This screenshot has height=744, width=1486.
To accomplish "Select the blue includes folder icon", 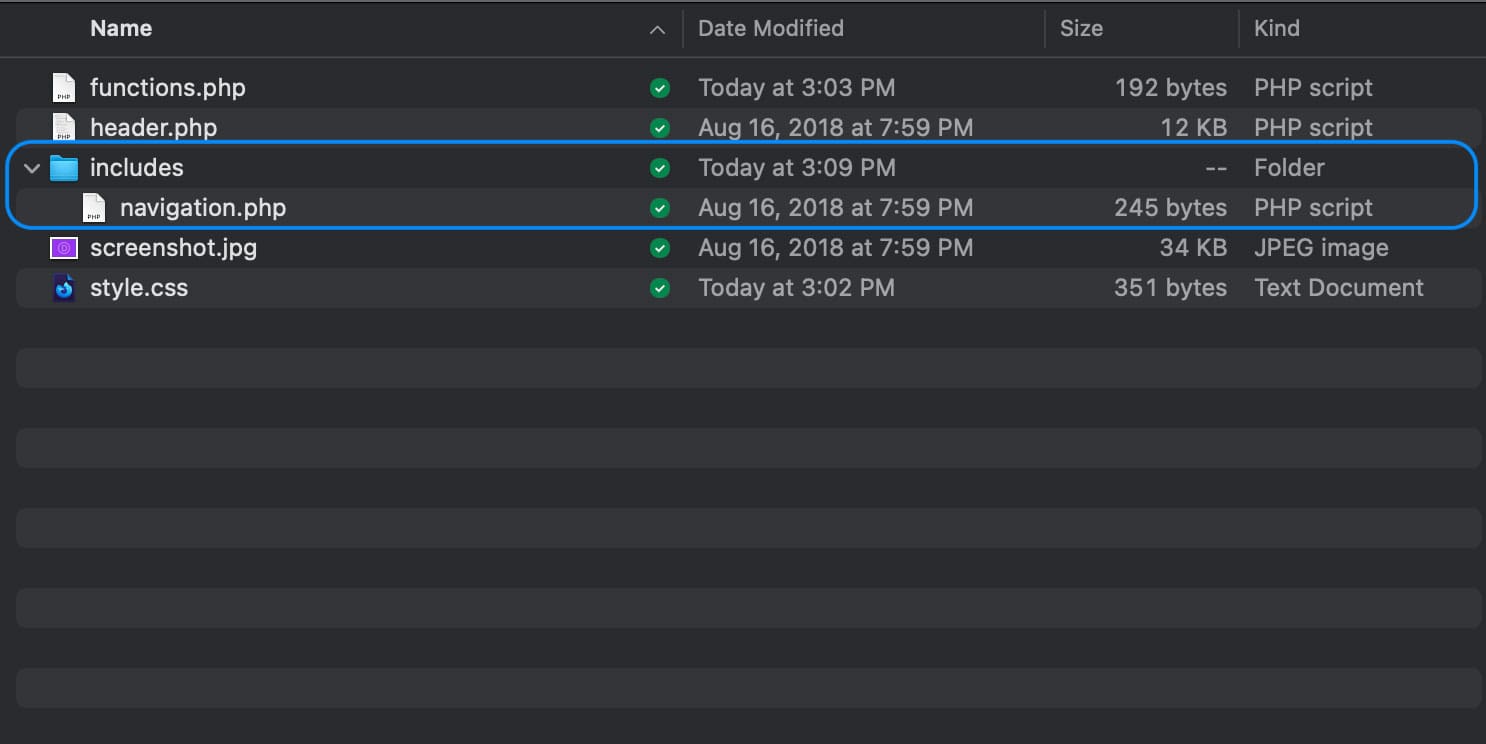I will (x=64, y=168).
